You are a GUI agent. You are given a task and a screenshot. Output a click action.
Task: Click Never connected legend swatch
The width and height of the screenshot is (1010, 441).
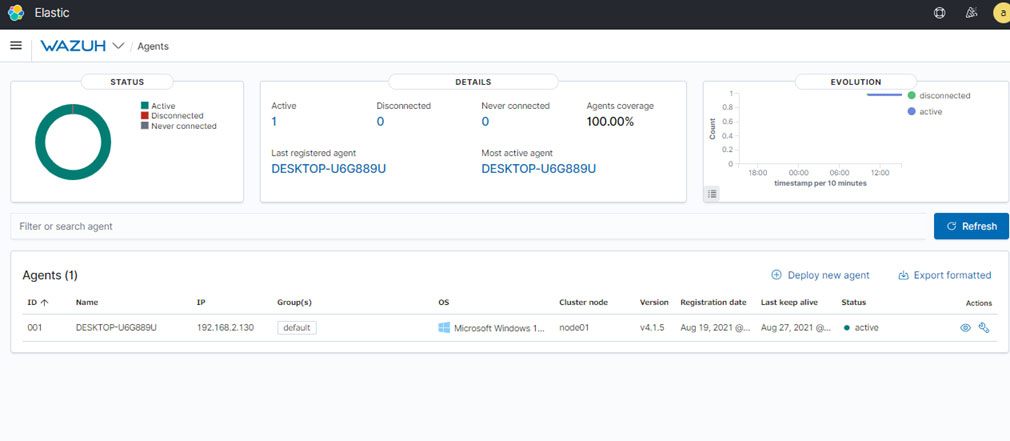pos(144,126)
